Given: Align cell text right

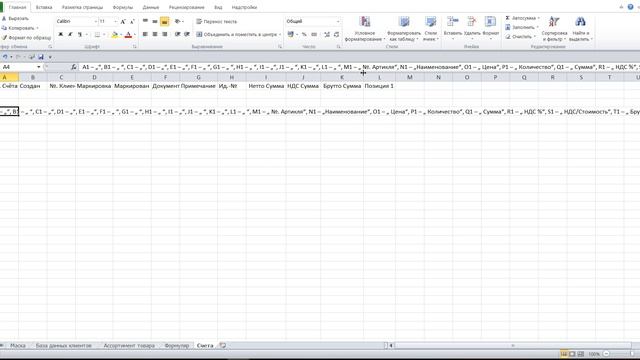Looking at the screenshot, I should pos(164,34).
